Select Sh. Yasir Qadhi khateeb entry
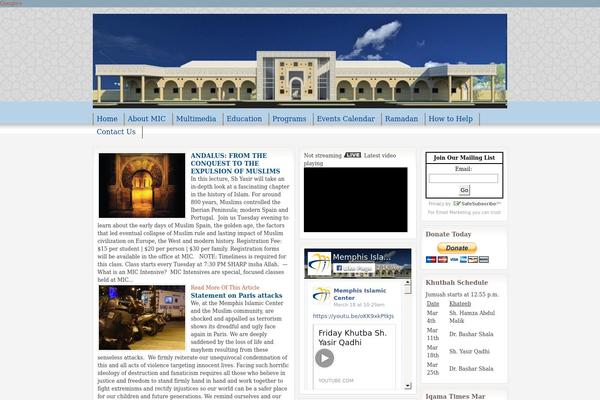This screenshot has width=600, height=400. (470, 351)
